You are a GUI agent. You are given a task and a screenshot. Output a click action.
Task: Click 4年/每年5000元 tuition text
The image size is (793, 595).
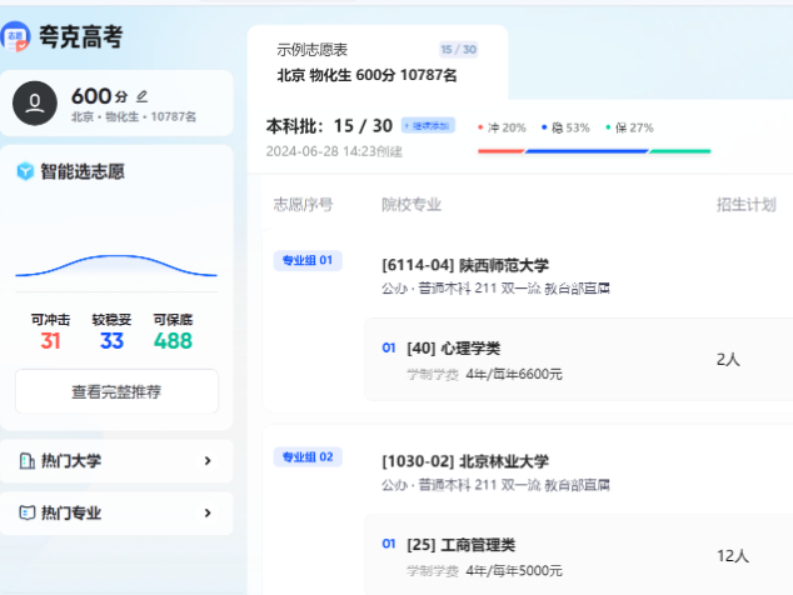point(514,571)
